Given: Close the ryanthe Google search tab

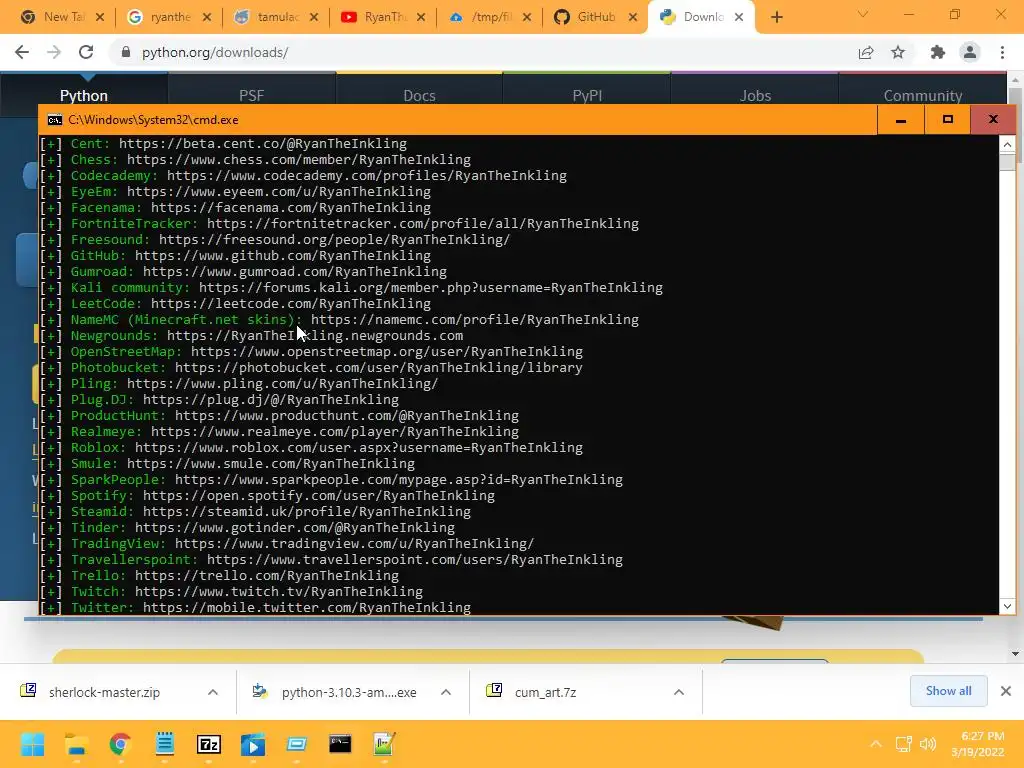Looking at the screenshot, I should click(207, 17).
